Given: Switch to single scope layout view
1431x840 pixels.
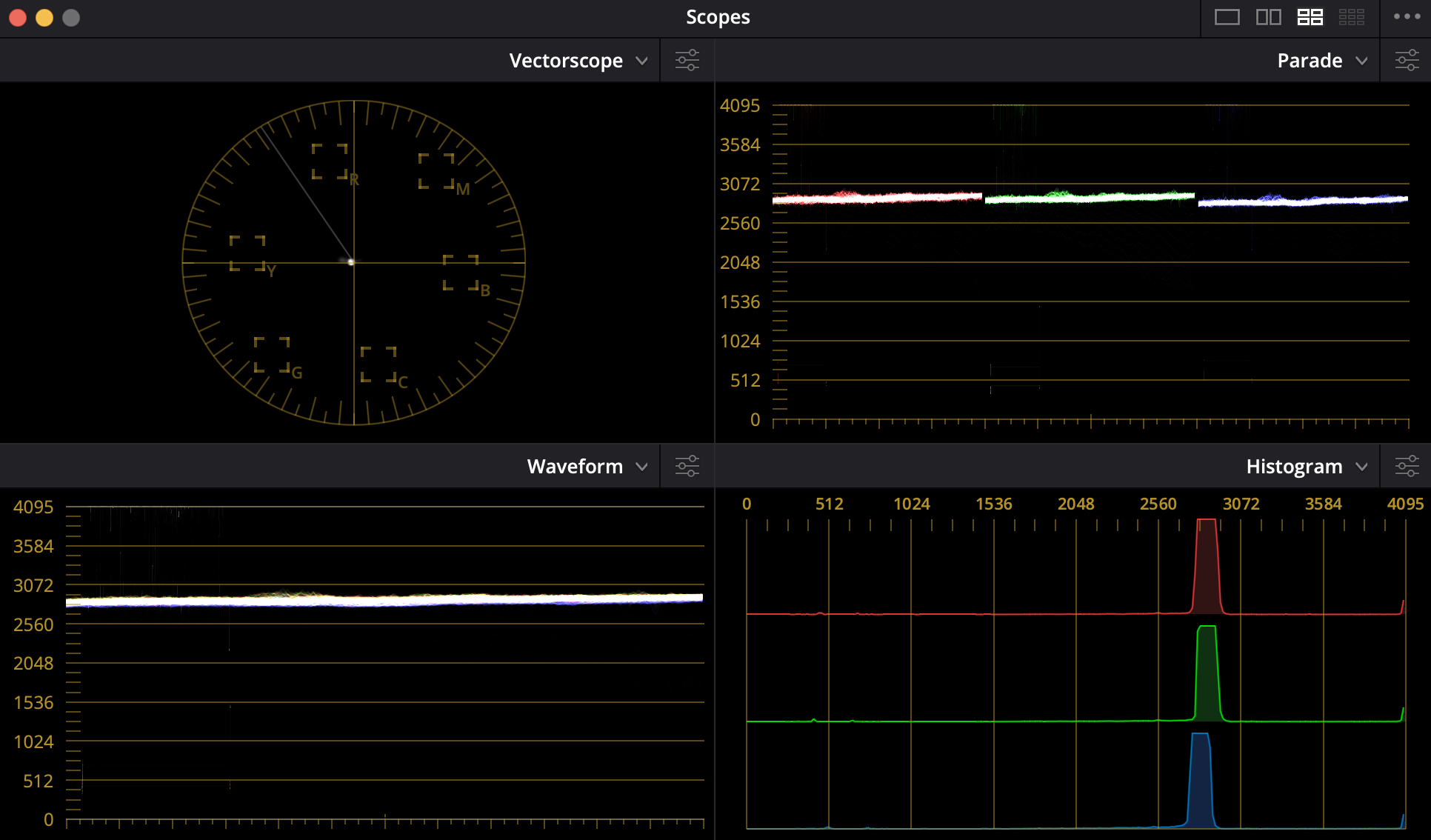Looking at the screenshot, I should click(1227, 17).
